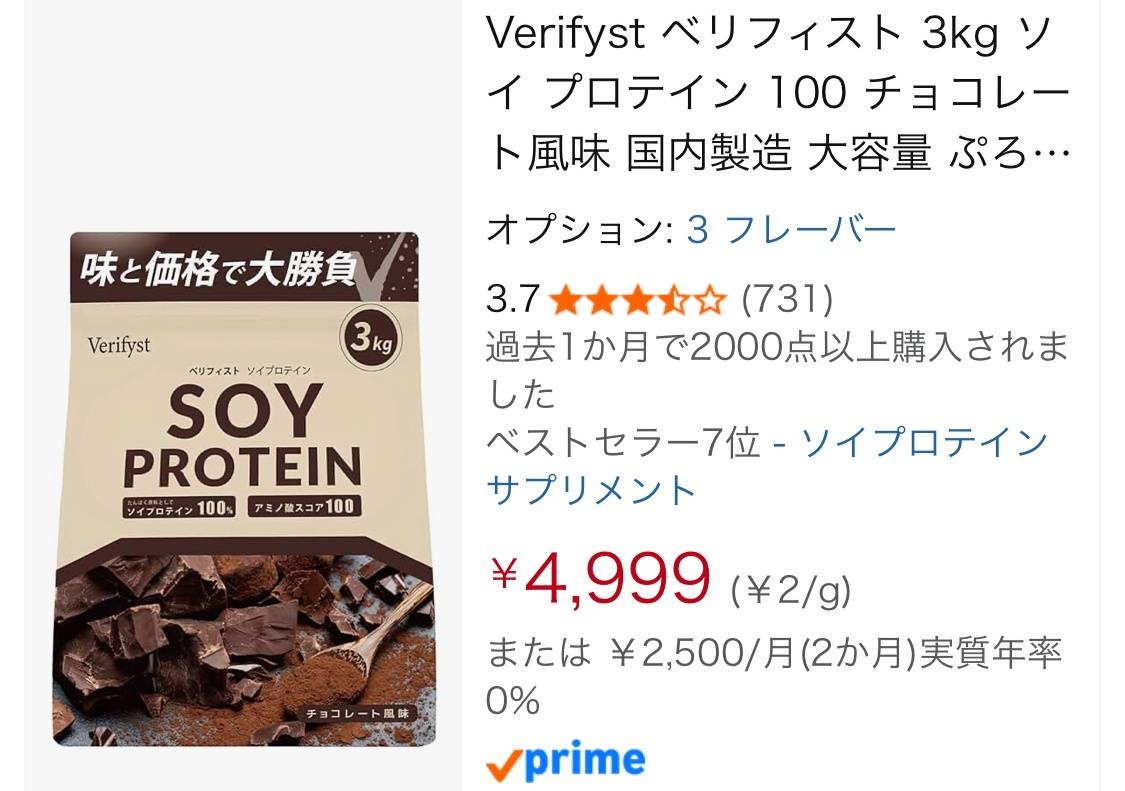This screenshot has height=791, width=1125.
Task: Click the ベストセラー7位 ranking text
Action: coord(623,442)
